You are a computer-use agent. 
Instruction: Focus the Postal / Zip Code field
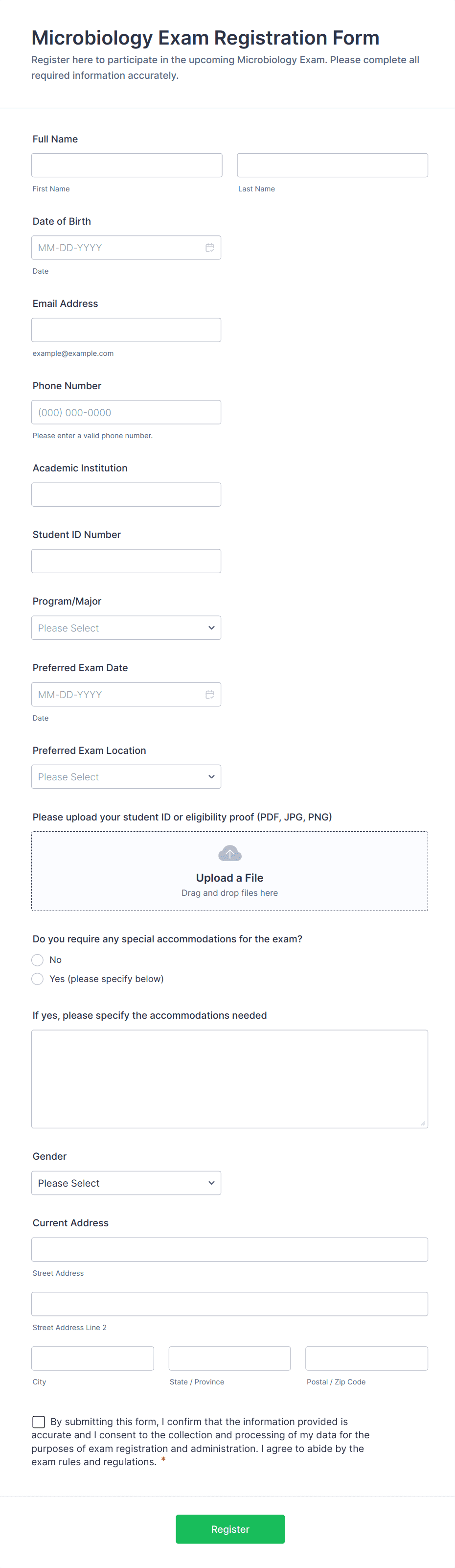(x=366, y=1358)
